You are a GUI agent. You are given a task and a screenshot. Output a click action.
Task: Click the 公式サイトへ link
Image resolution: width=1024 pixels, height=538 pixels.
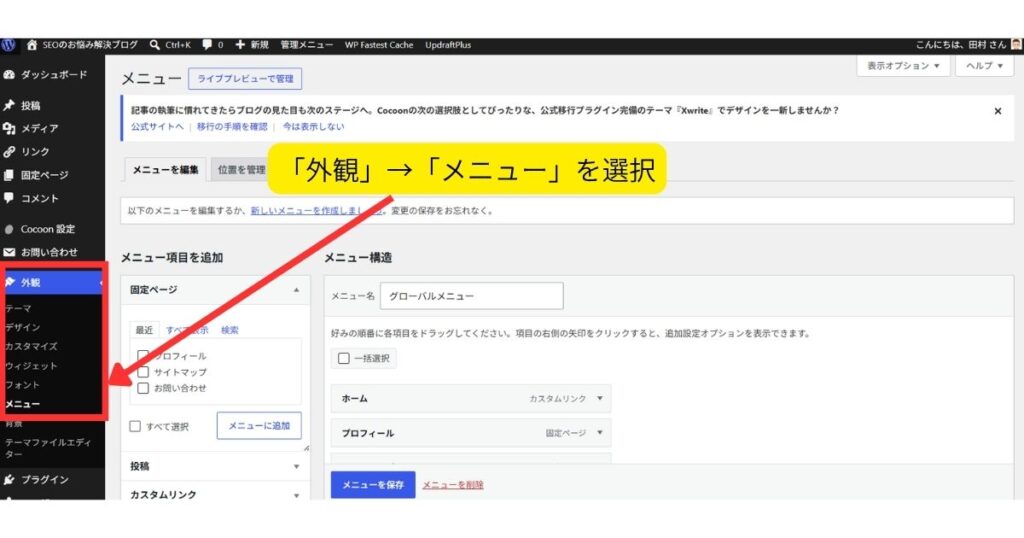[x=157, y=127]
